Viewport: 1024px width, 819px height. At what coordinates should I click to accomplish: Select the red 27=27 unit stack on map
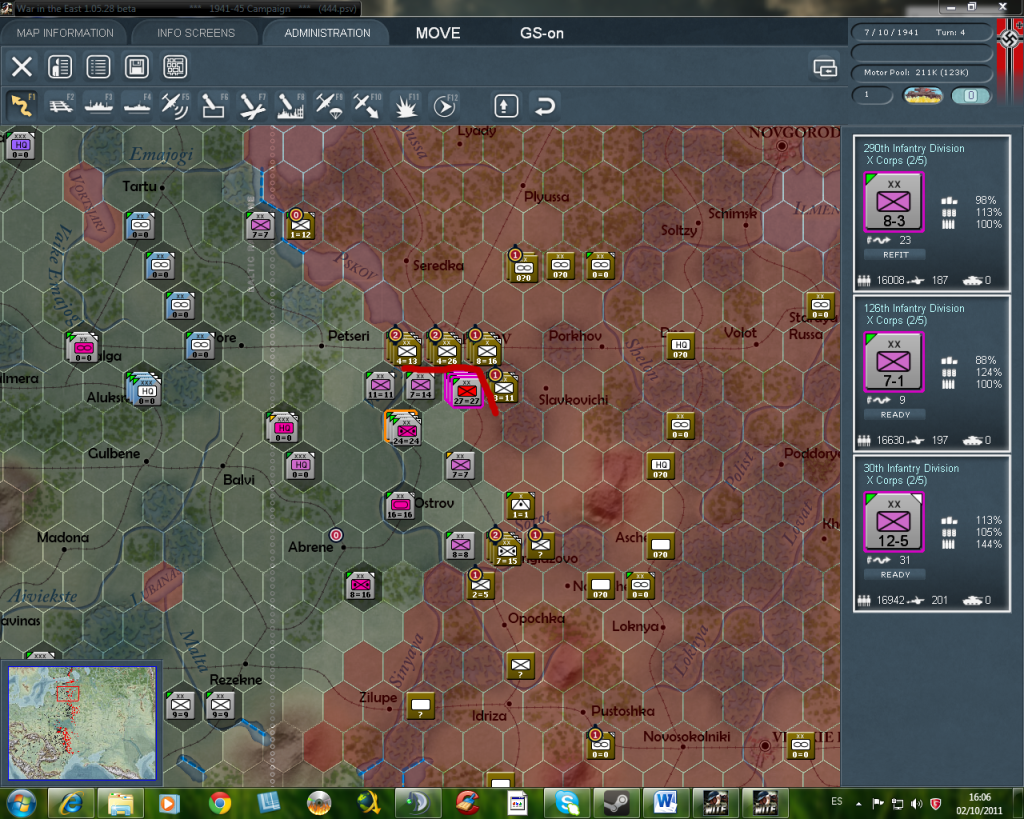tap(466, 391)
